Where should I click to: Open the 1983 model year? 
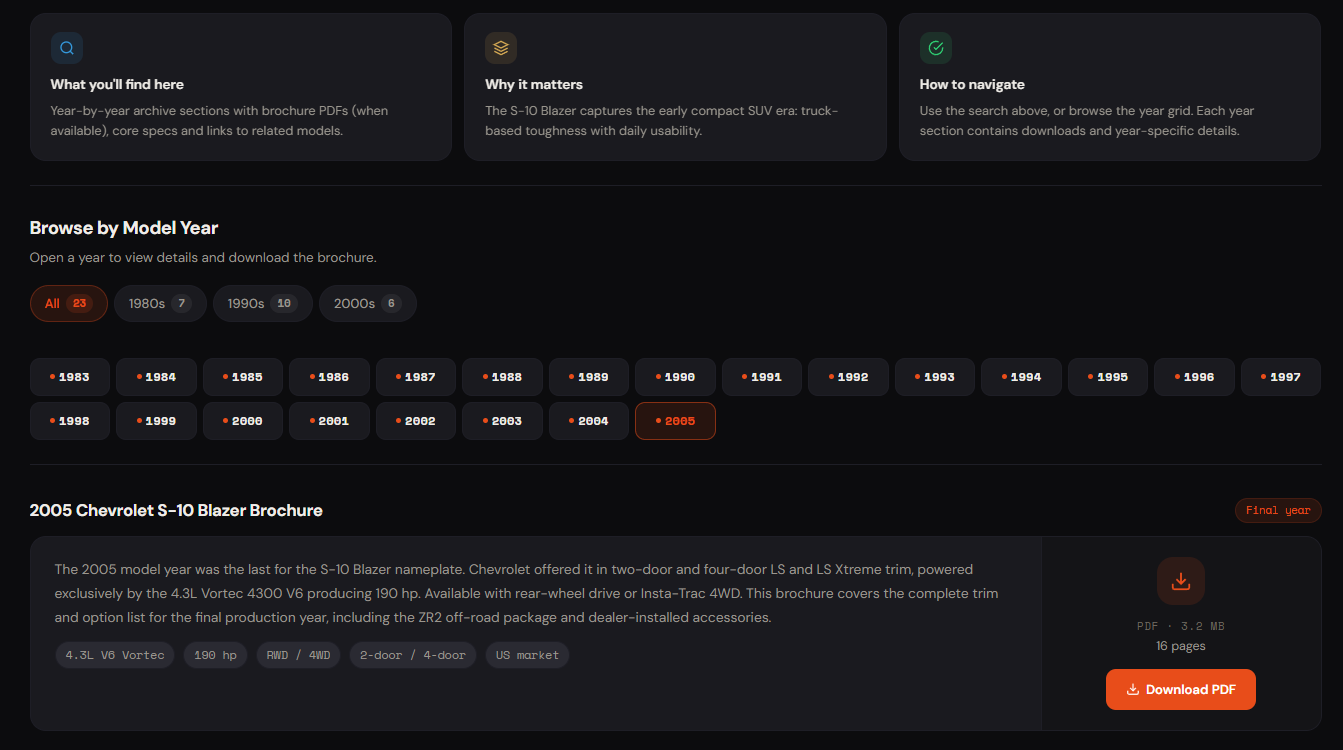point(70,377)
